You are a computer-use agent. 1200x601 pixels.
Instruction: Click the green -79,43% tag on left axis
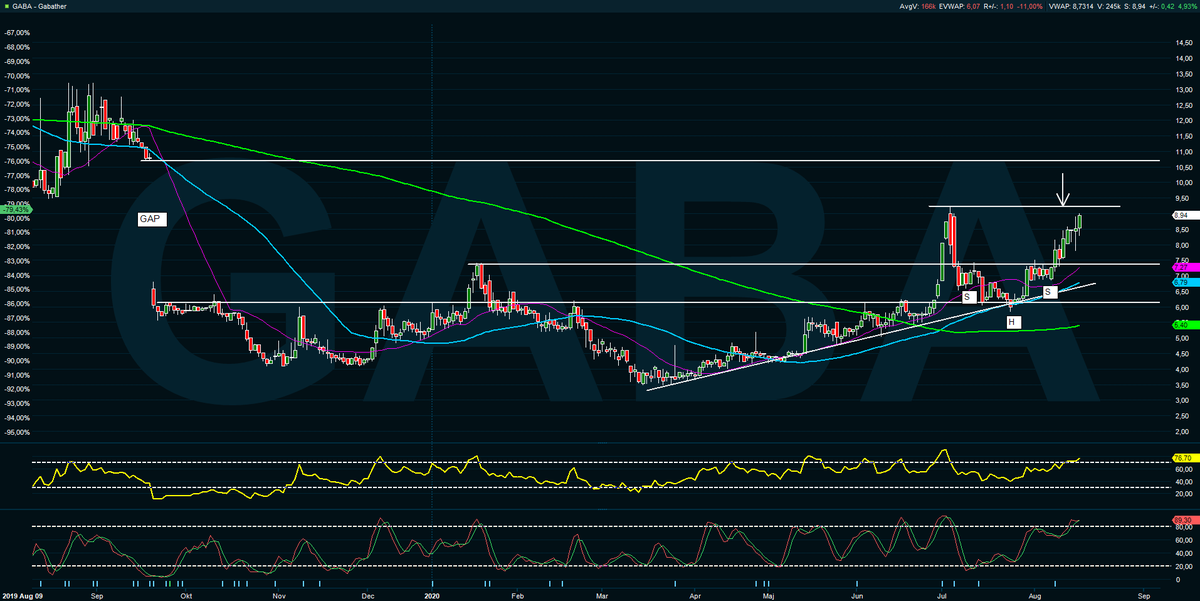point(16,209)
